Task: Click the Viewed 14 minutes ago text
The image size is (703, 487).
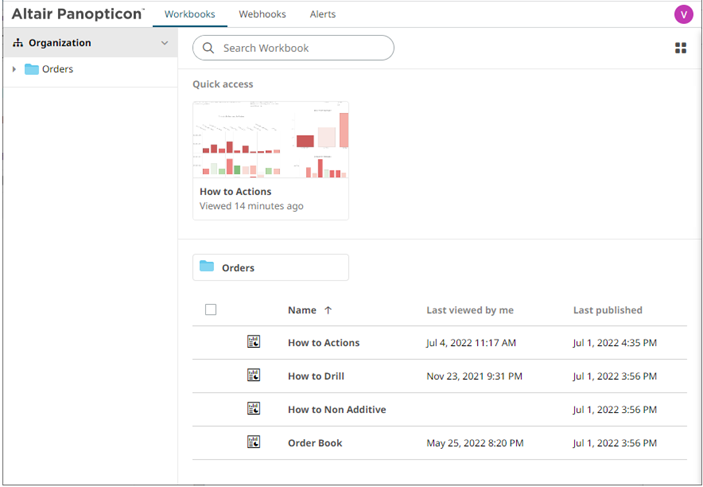Action: [252, 206]
